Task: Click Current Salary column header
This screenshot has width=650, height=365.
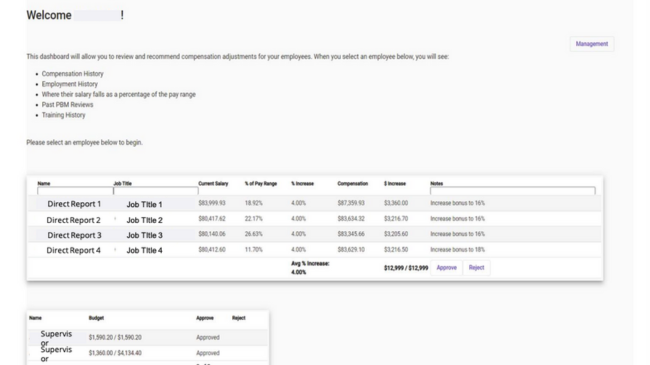Action: click(213, 183)
